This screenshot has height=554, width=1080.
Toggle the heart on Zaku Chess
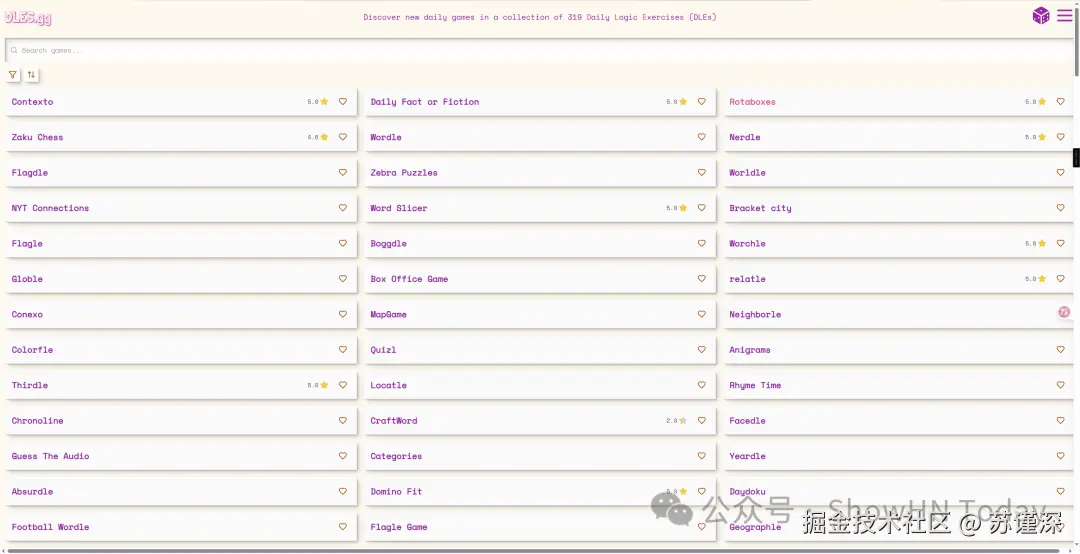point(342,137)
